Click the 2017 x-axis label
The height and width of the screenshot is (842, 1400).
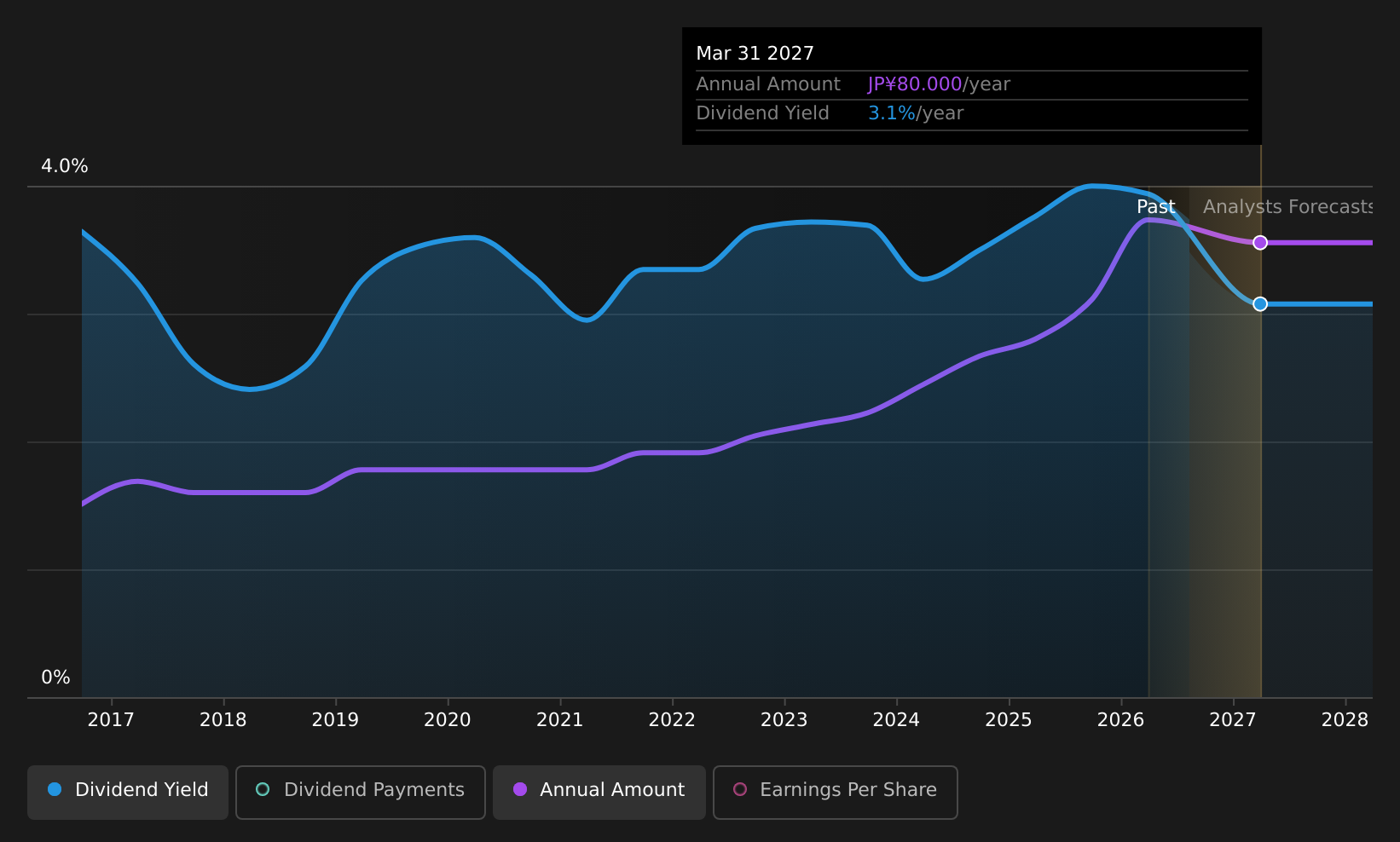pyautogui.click(x=111, y=720)
